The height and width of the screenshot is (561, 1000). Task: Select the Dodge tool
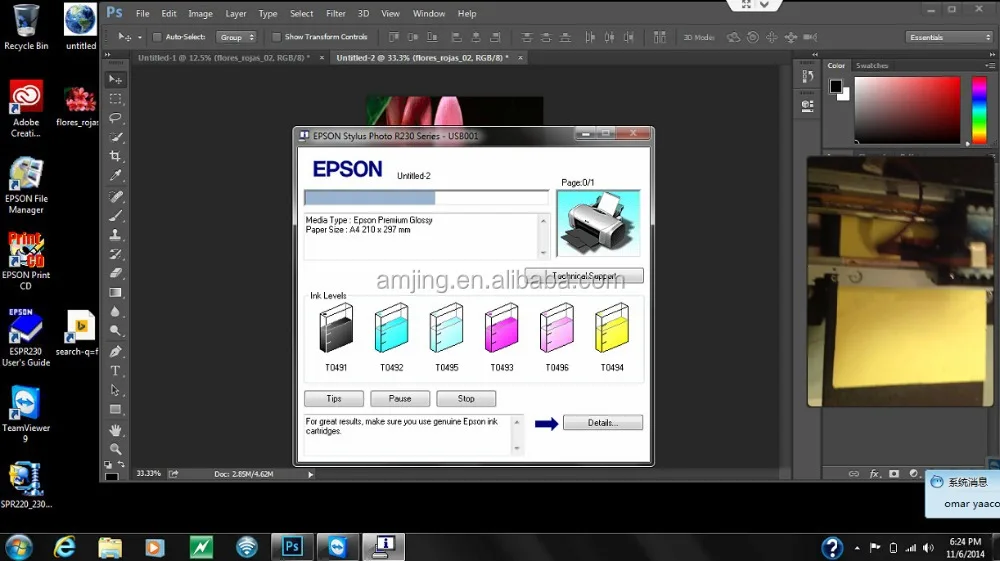[115, 331]
